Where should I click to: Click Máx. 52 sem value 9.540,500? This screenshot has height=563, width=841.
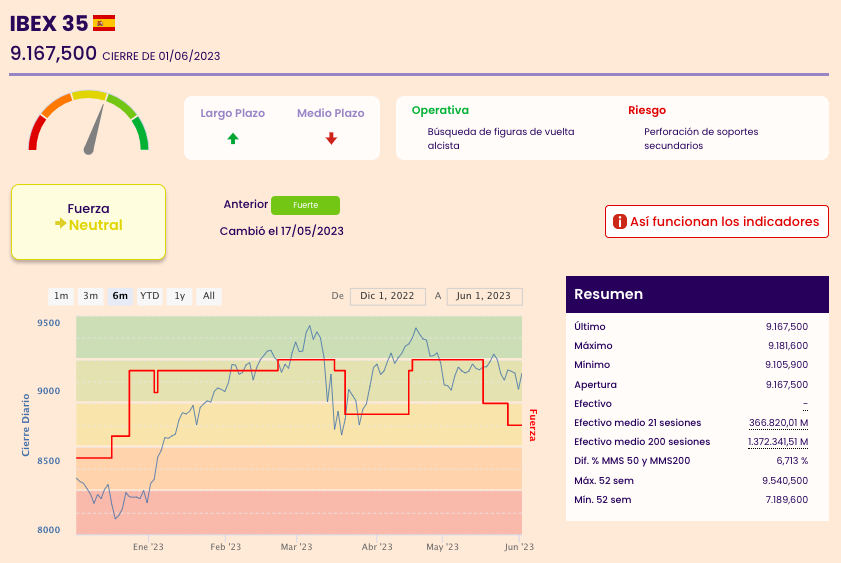point(785,480)
